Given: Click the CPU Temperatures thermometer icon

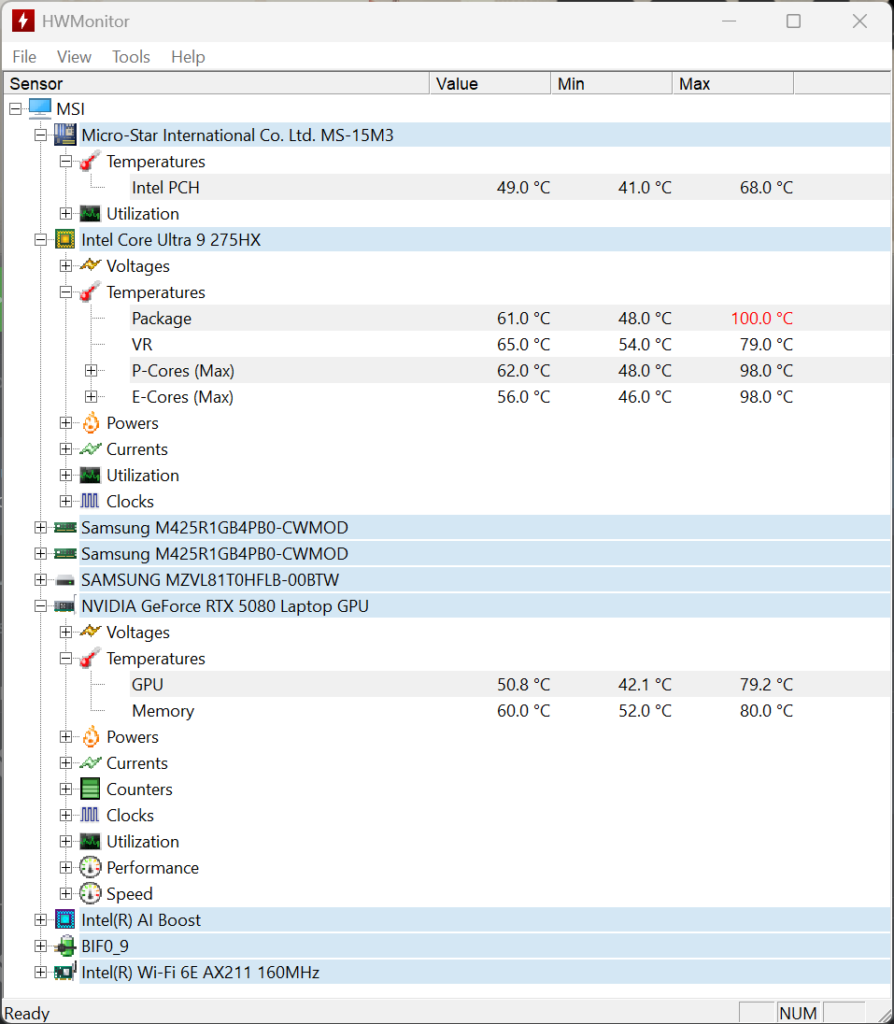Looking at the screenshot, I should [x=90, y=292].
